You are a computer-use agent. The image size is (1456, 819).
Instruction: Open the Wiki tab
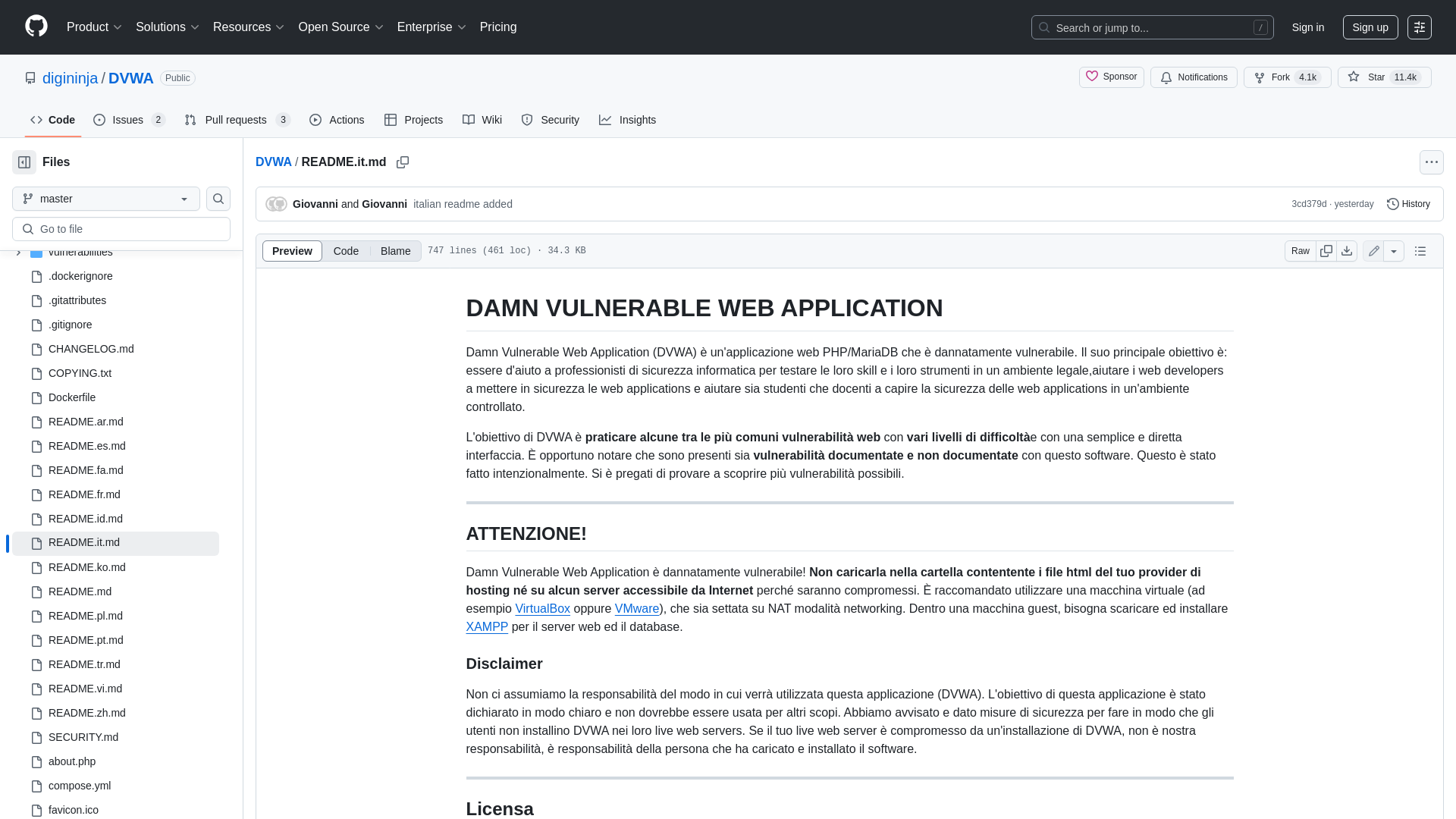pyautogui.click(x=482, y=120)
